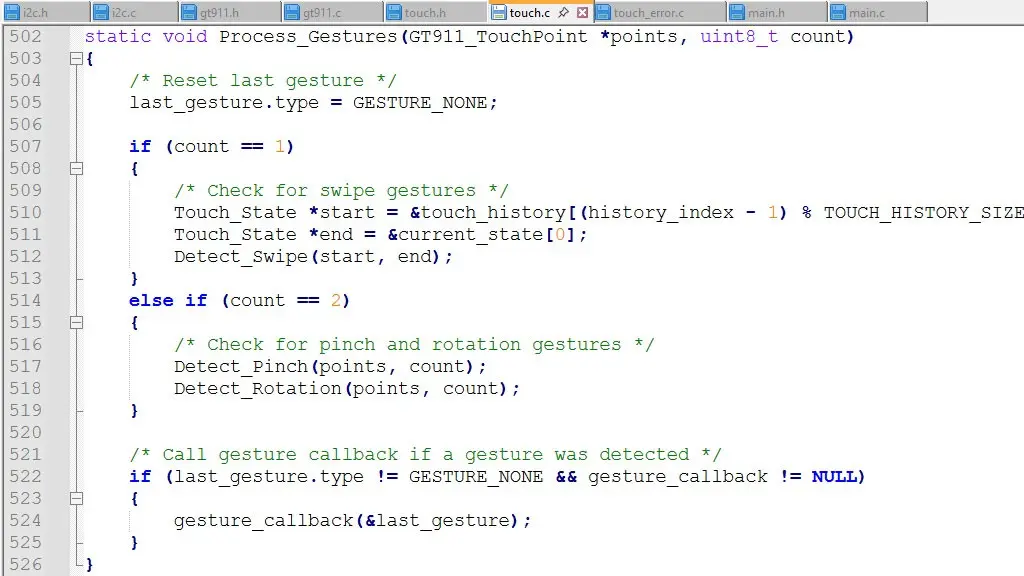
Task: Open the main.c file tab
Action: coord(866,13)
